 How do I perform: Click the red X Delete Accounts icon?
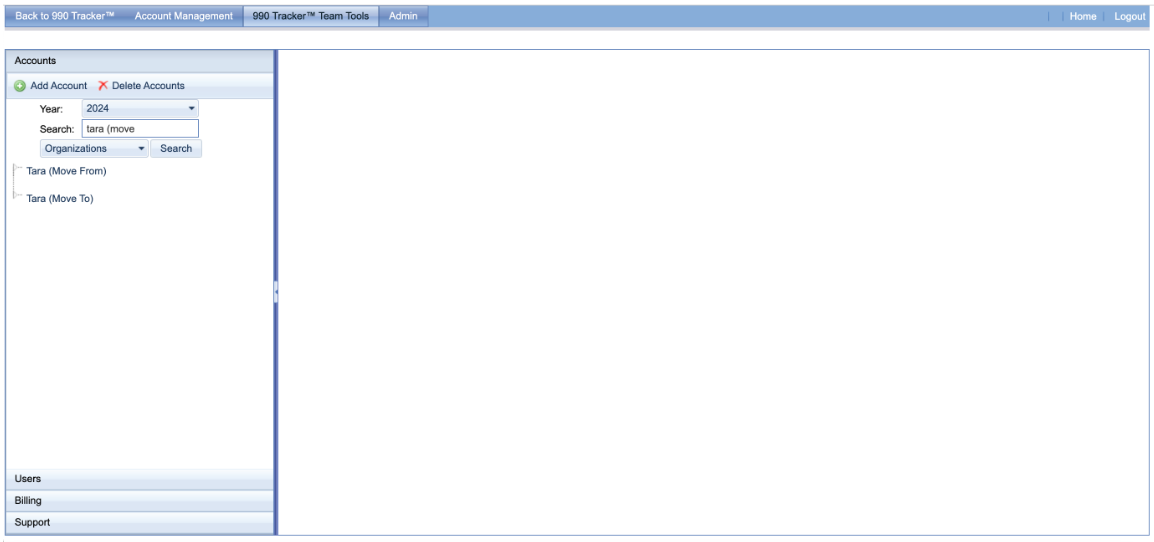[x=103, y=86]
